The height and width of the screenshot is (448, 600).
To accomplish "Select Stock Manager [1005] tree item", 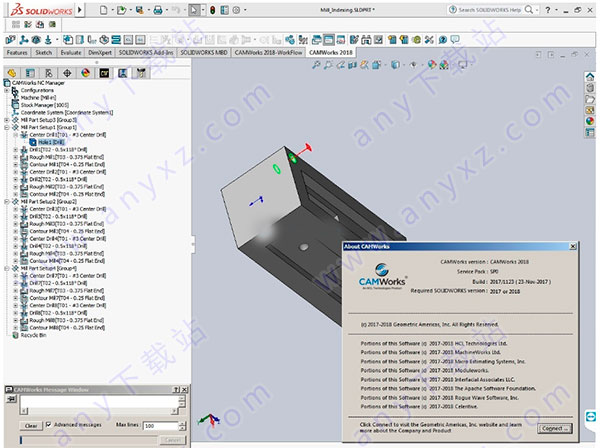I will point(45,105).
